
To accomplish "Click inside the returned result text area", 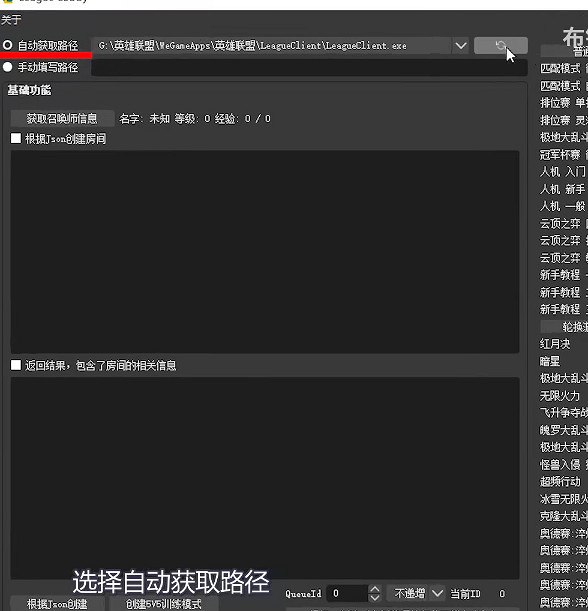I will click(265, 478).
